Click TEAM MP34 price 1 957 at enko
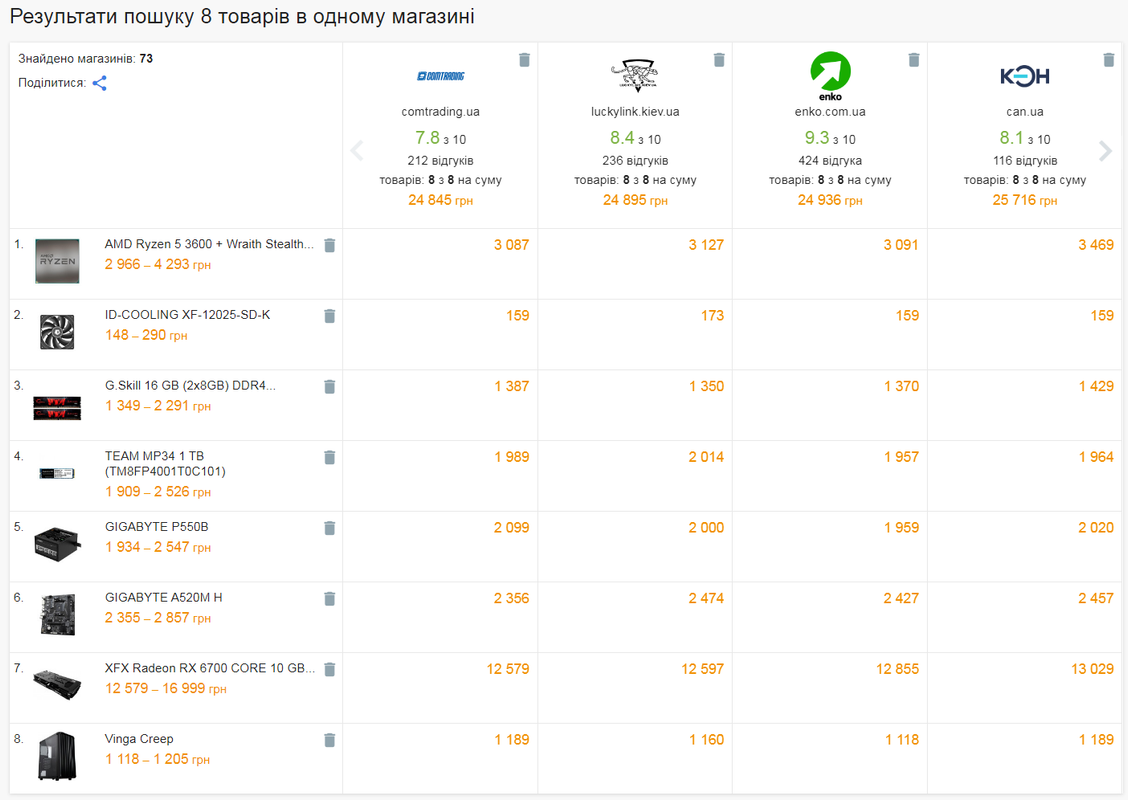1128x800 pixels. [901, 457]
